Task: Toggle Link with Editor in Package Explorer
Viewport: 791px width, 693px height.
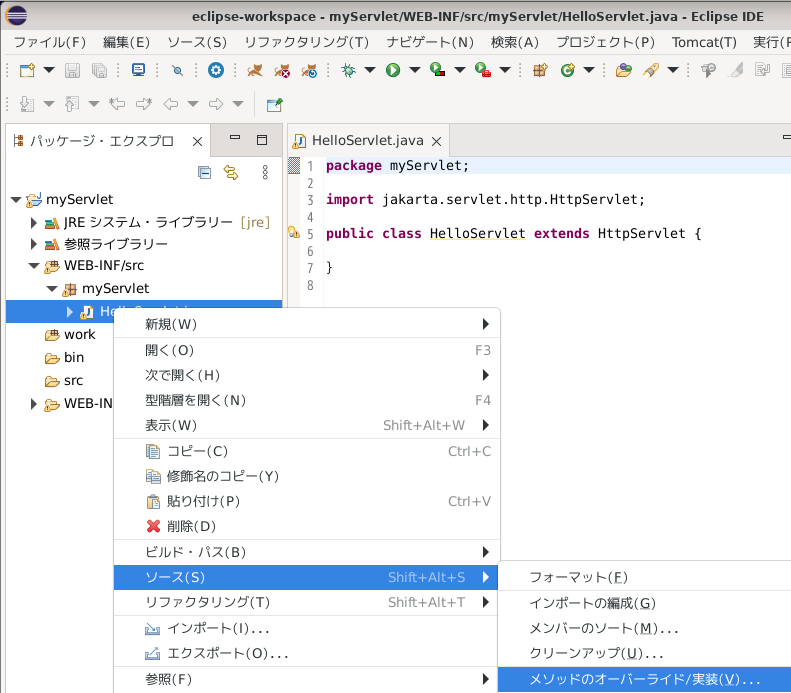Action: click(x=231, y=173)
